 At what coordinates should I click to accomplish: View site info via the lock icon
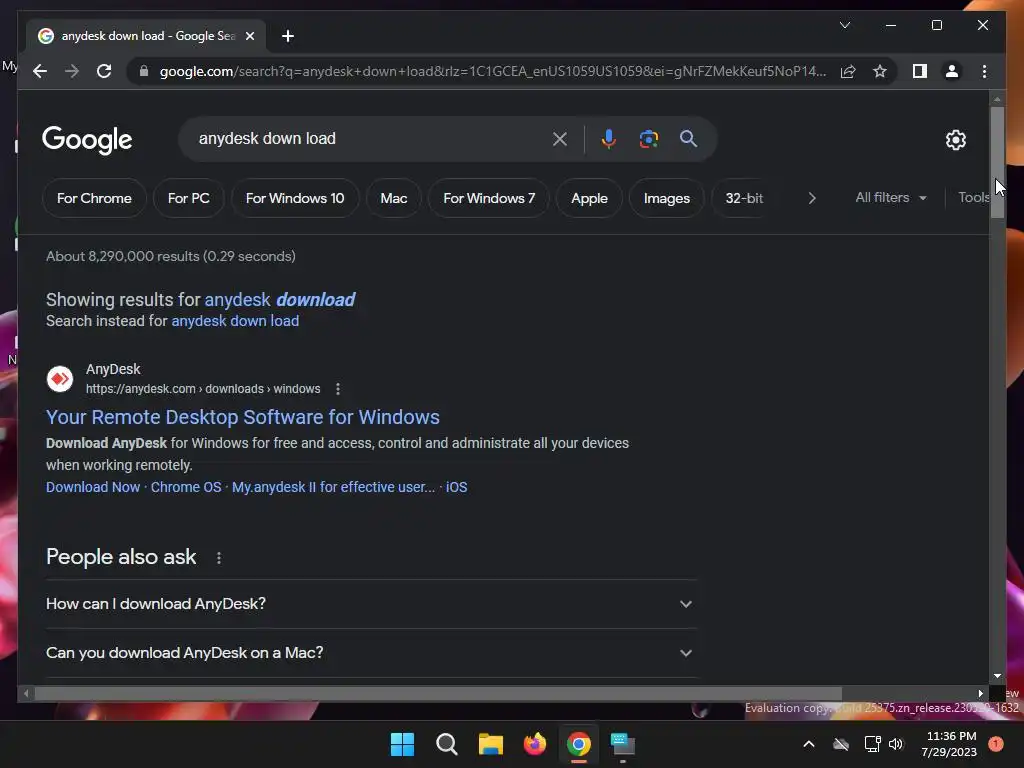pos(144,71)
